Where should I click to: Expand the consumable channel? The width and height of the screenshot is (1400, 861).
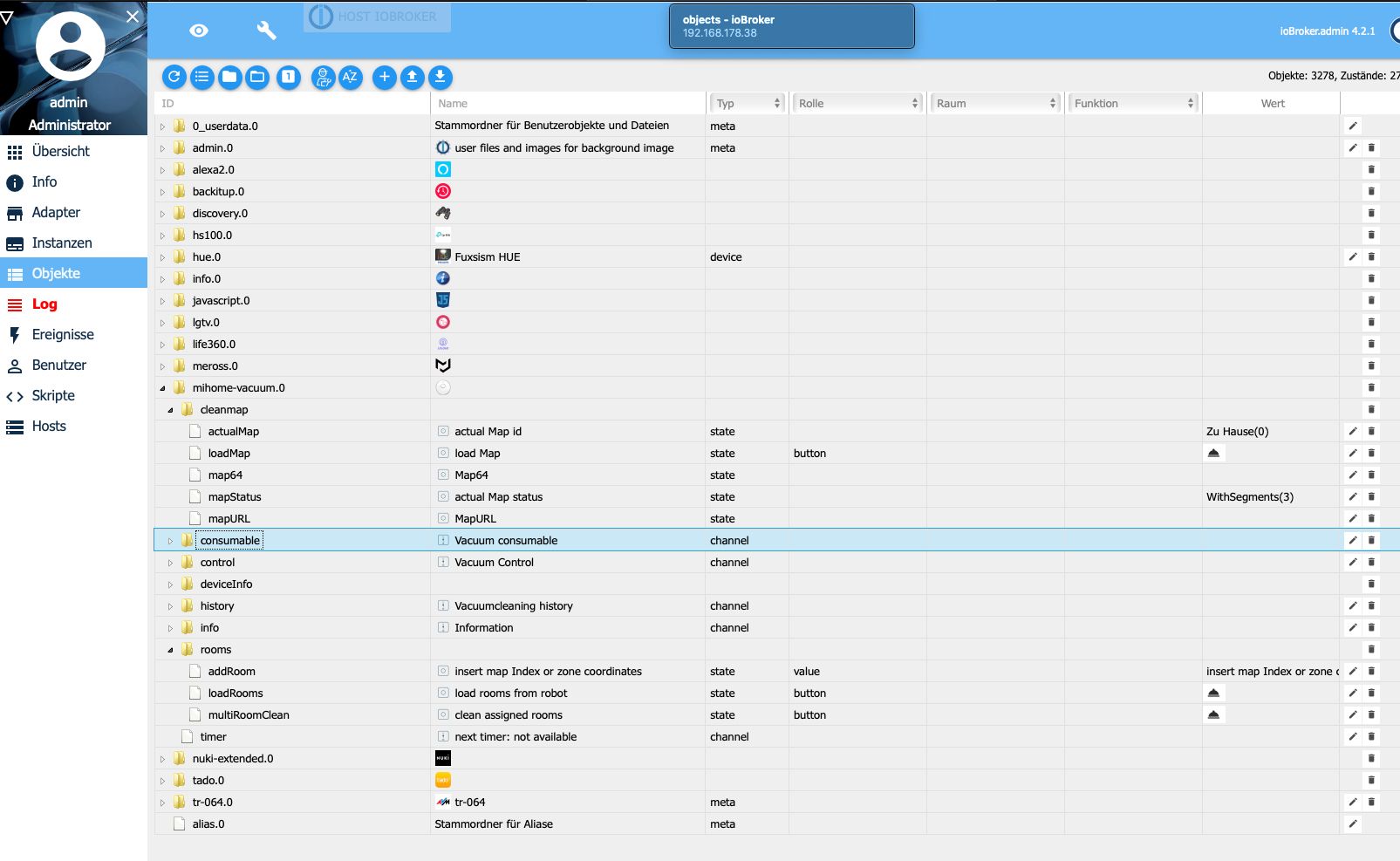coord(170,541)
